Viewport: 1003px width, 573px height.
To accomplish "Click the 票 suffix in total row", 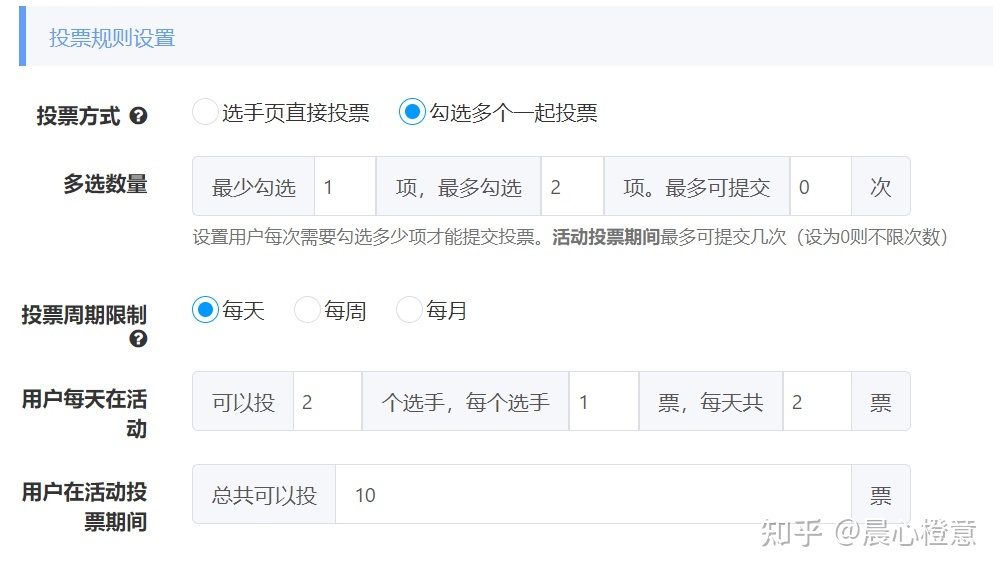I will coord(881,494).
